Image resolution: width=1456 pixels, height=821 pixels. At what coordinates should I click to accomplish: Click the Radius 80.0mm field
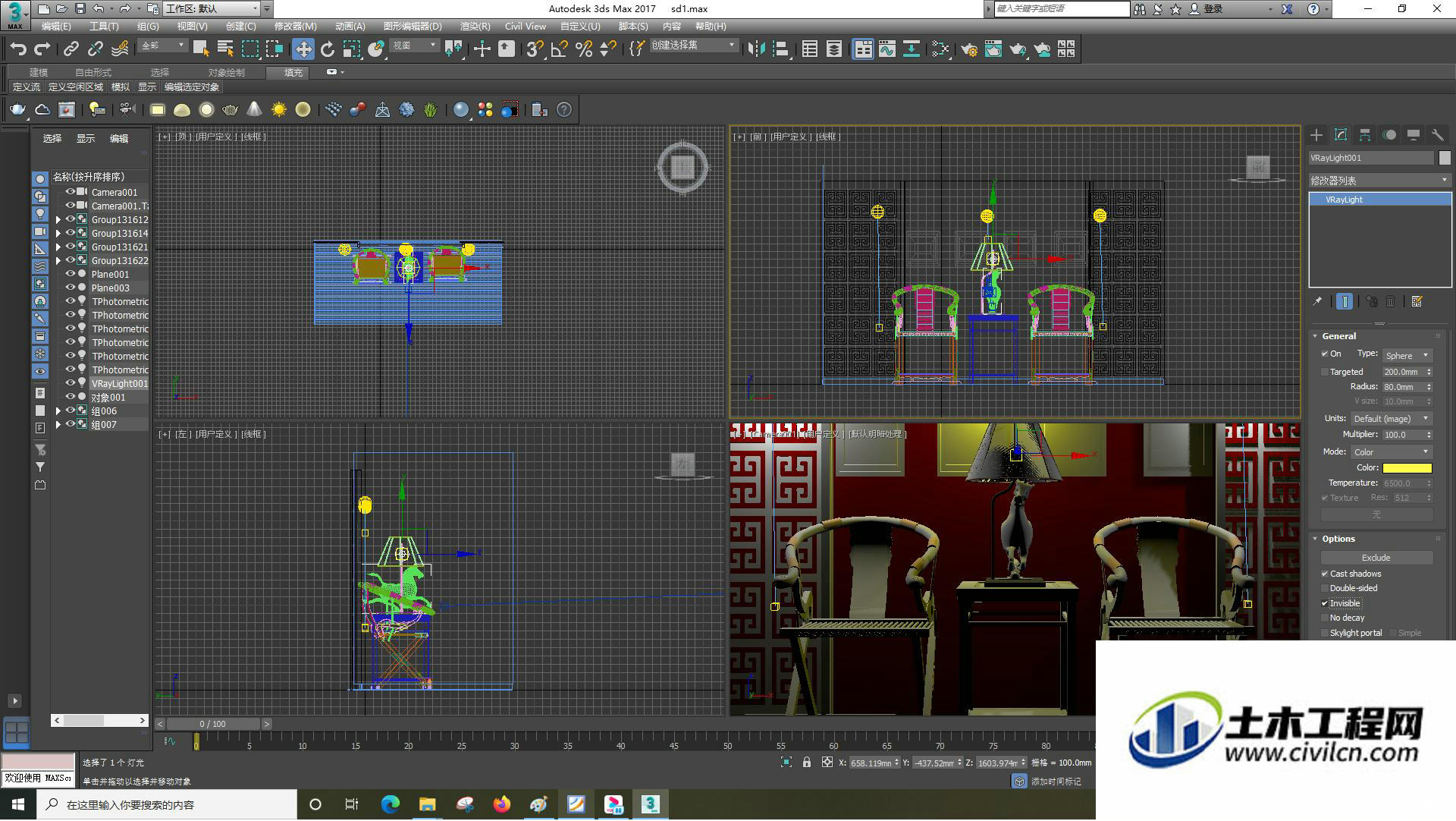1403,387
